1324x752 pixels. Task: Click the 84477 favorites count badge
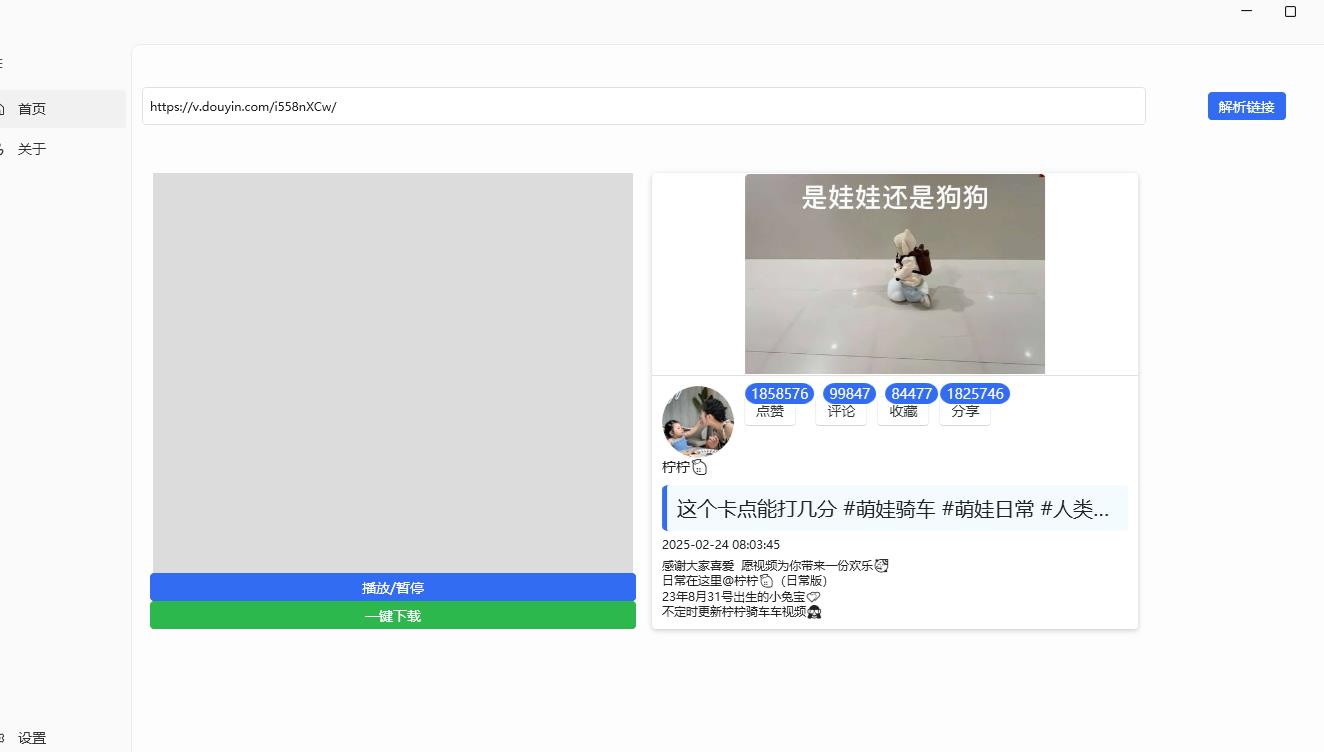[911, 394]
